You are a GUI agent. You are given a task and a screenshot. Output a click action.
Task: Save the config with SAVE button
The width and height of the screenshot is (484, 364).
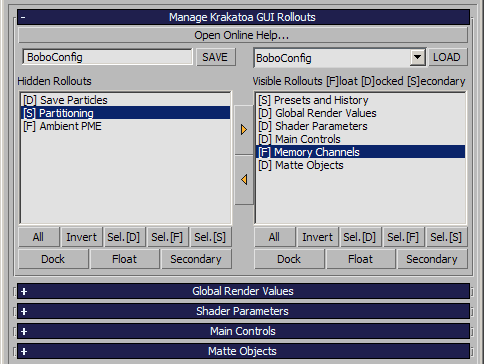point(216,57)
